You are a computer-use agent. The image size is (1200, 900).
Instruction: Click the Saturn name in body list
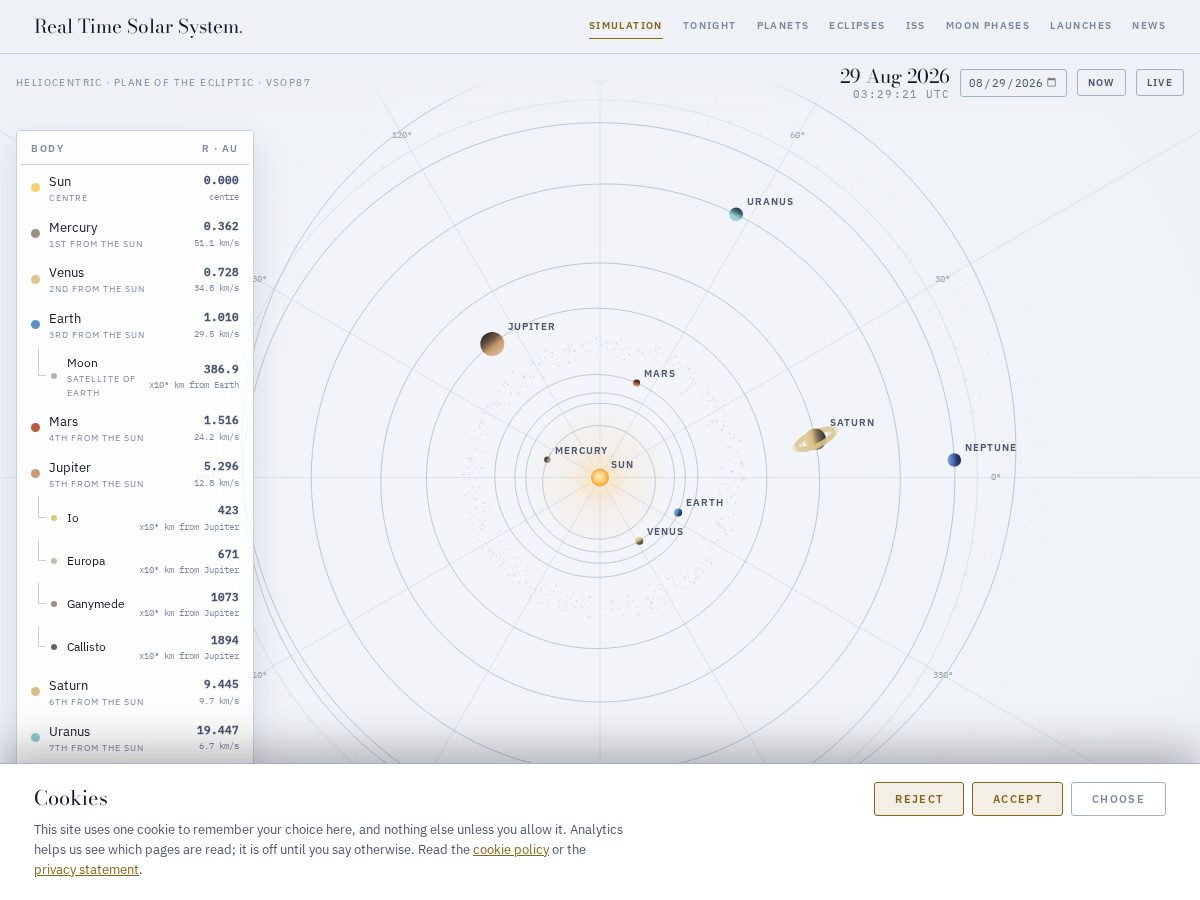click(x=68, y=686)
